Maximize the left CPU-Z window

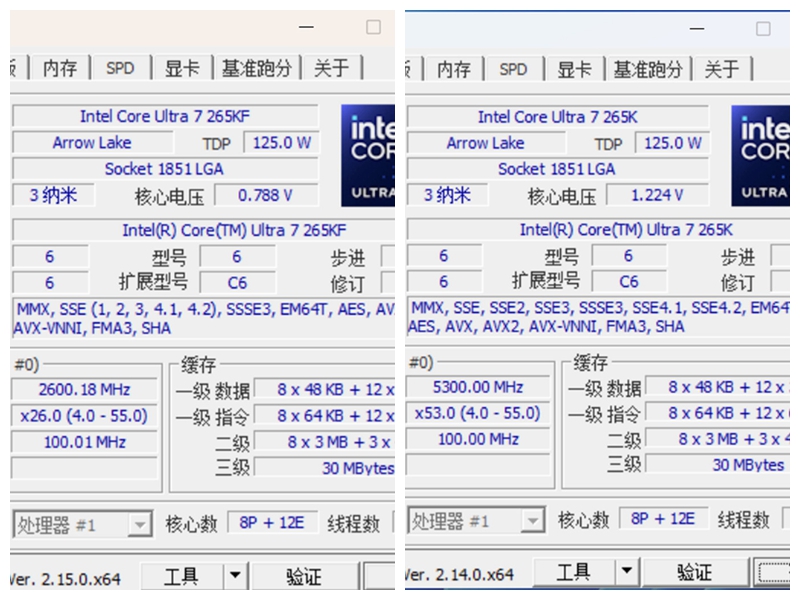pyautogui.click(x=373, y=27)
